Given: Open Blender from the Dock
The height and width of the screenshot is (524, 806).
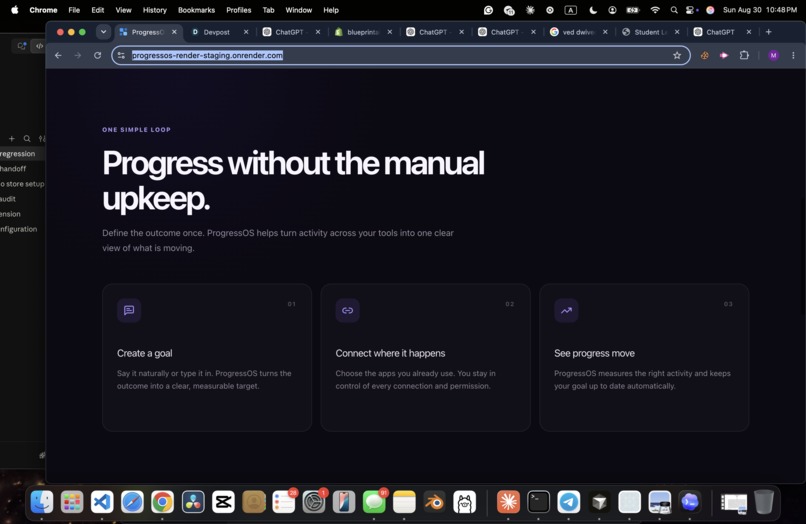Looking at the screenshot, I should point(434,501).
